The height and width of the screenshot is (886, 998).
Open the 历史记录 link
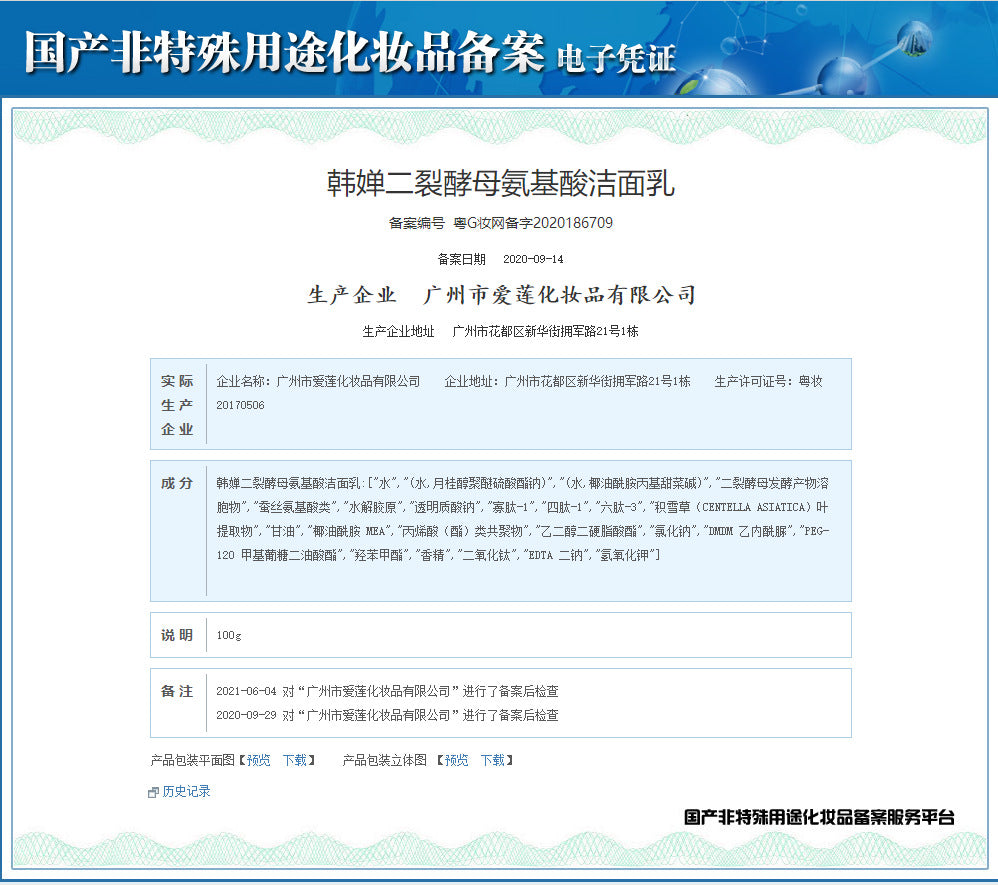(187, 791)
